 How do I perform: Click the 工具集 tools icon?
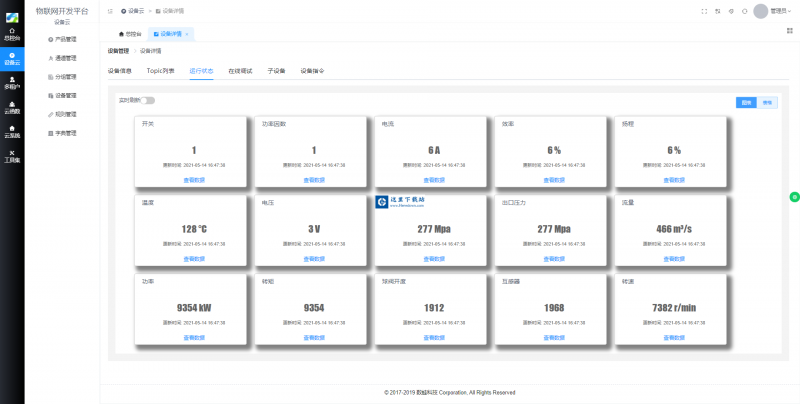(11, 156)
